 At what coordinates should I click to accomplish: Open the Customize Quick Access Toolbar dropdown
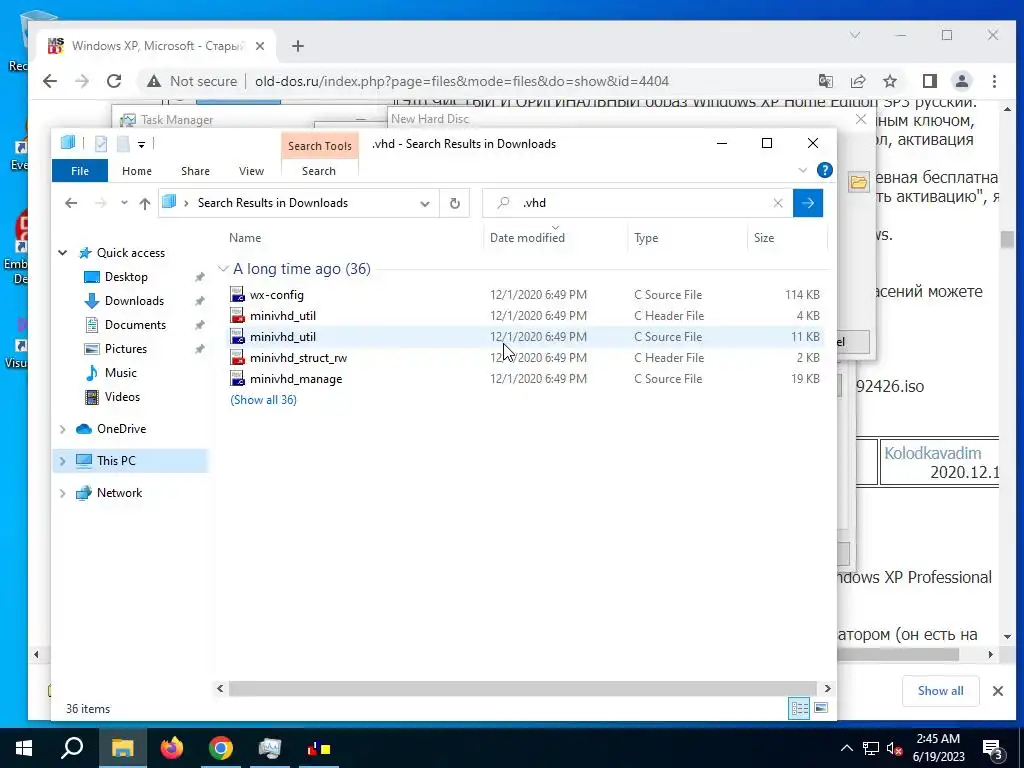pyautogui.click(x=141, y=144)
